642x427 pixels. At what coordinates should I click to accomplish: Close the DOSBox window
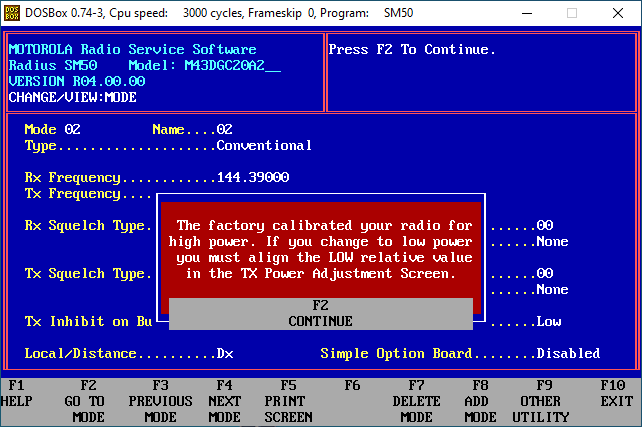pos(618,13)
